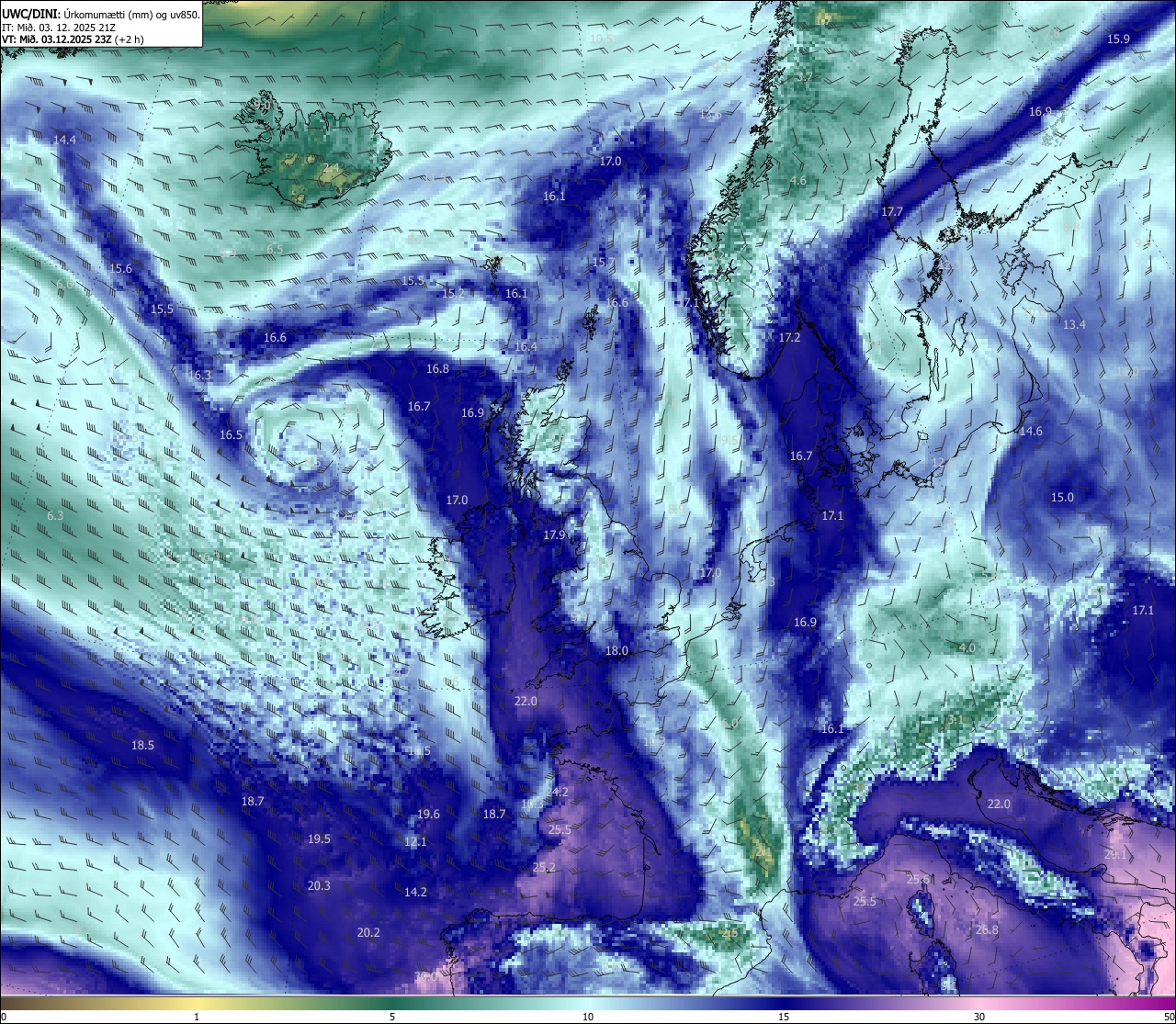1176x1024 pixels.
Task: Click the 15.9 value label
Action: [1118, 39]
